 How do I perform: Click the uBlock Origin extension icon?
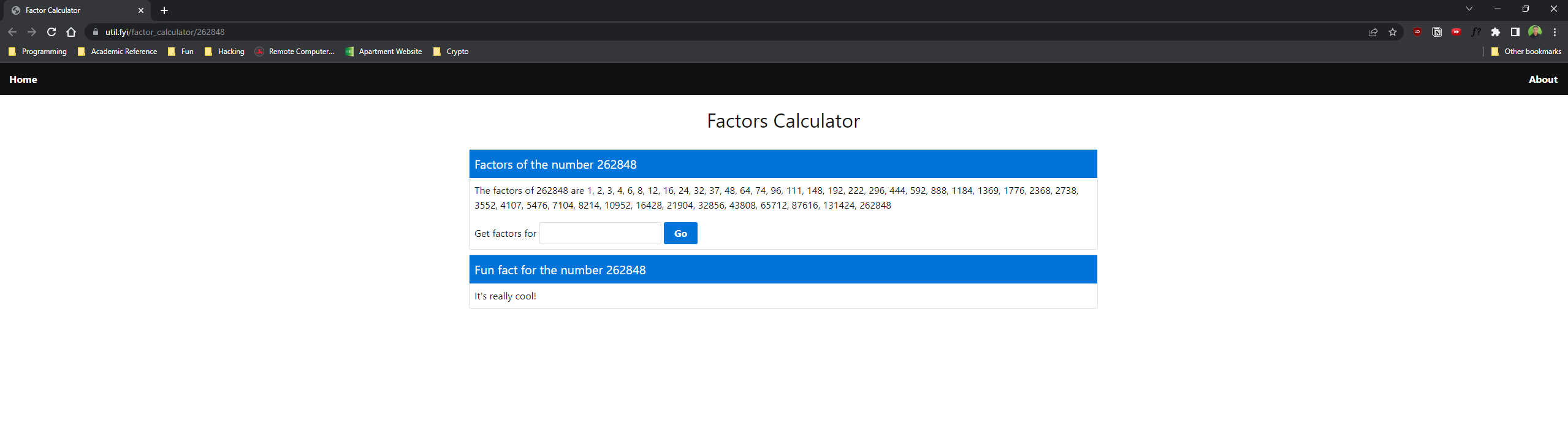tap(1417, 32)
